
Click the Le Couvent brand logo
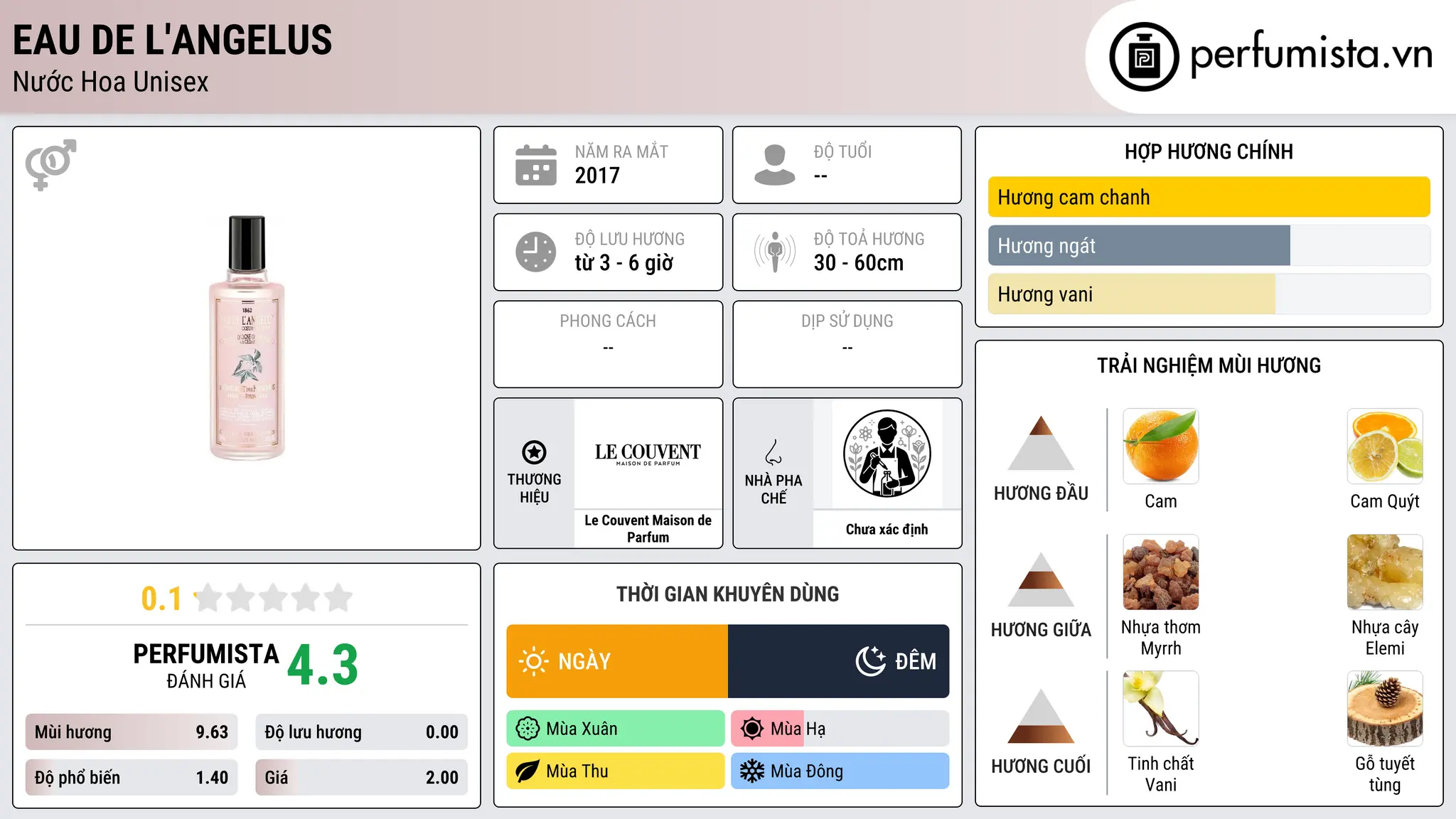tap(648, 454)
